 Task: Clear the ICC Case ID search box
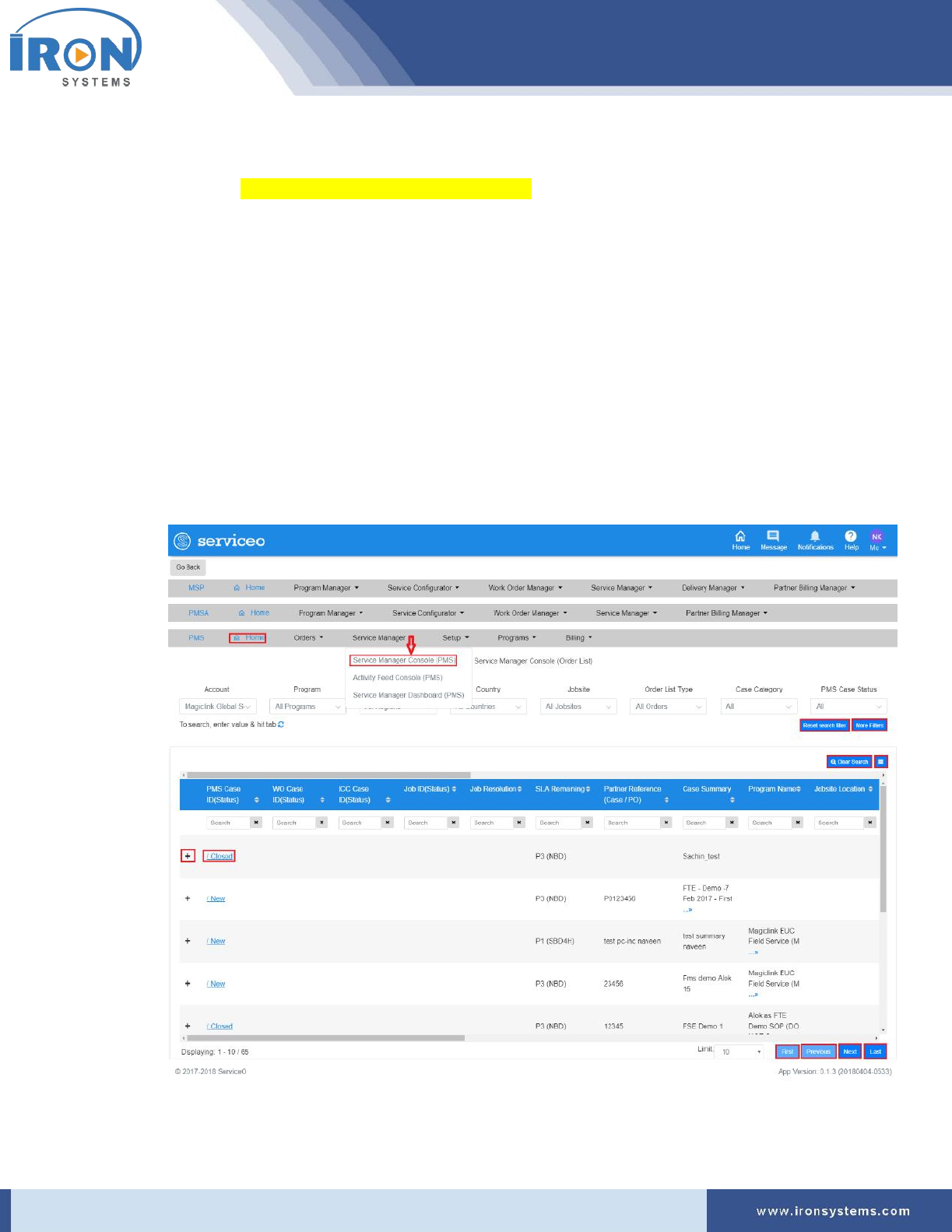(388, 823)
